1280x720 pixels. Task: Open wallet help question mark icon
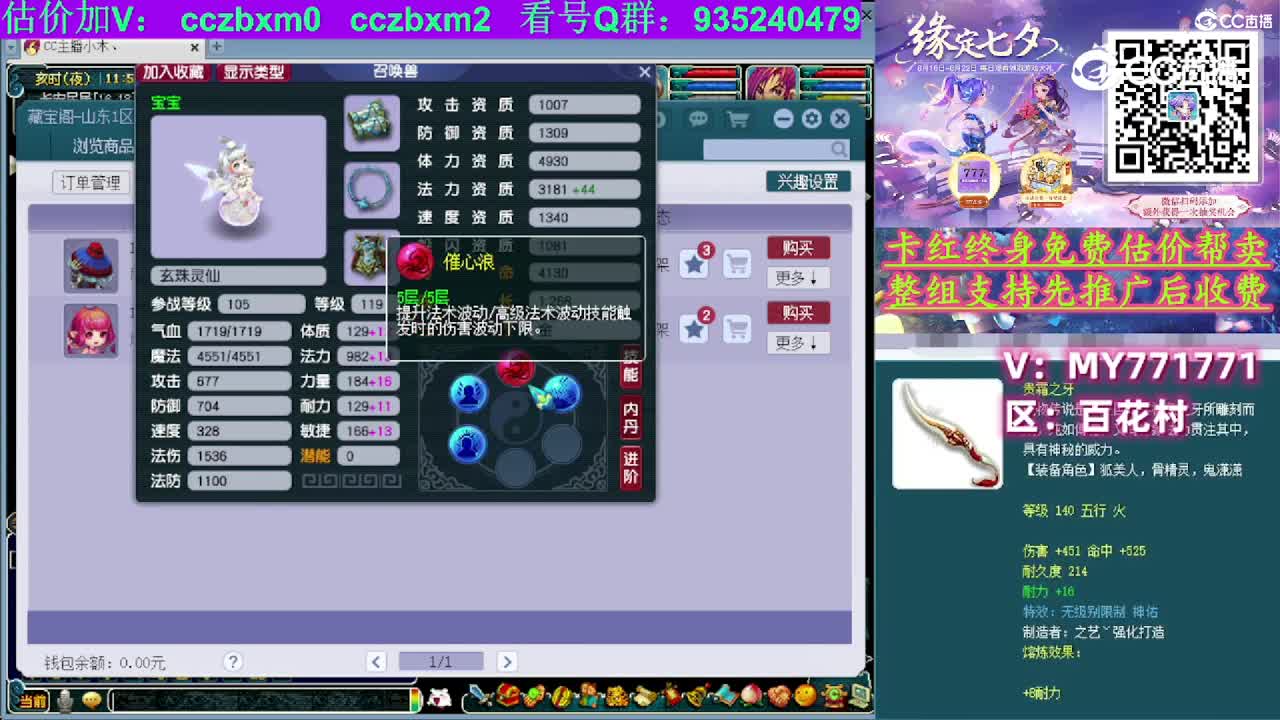[x=233, y=661]
